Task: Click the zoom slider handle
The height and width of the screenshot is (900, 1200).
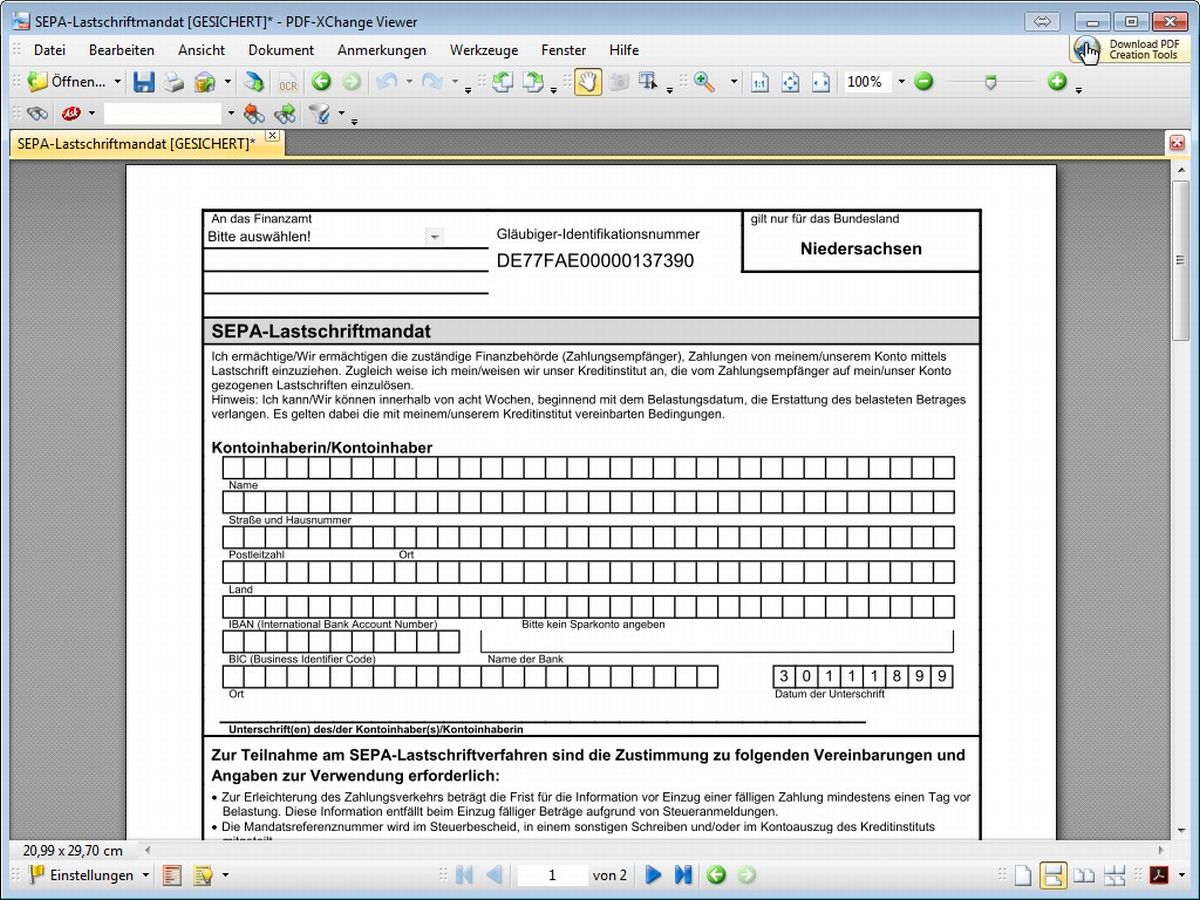Action: coord(991,83)
